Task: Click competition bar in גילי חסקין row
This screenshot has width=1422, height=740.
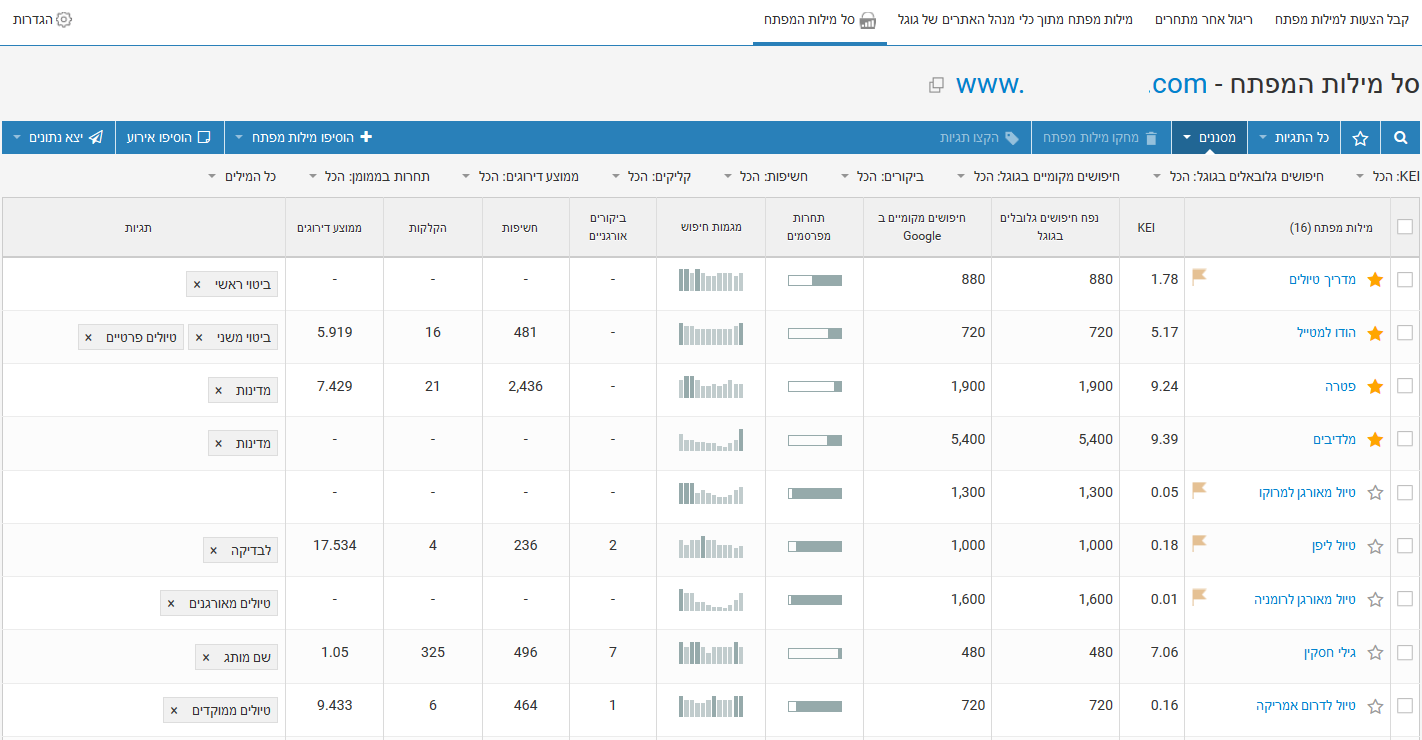Action: (x=815, y=653)
